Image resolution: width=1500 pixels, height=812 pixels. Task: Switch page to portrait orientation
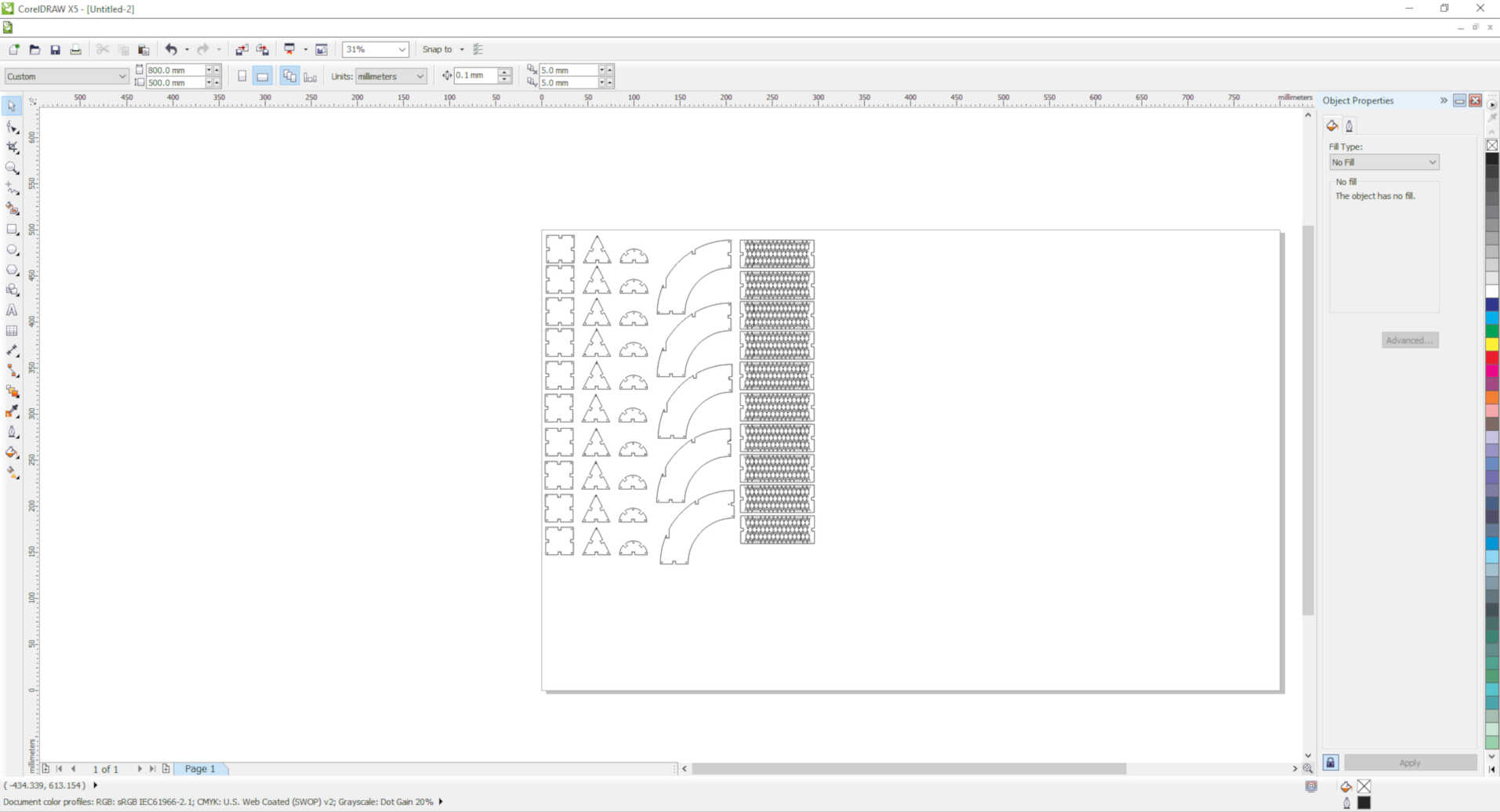[242, 76]
